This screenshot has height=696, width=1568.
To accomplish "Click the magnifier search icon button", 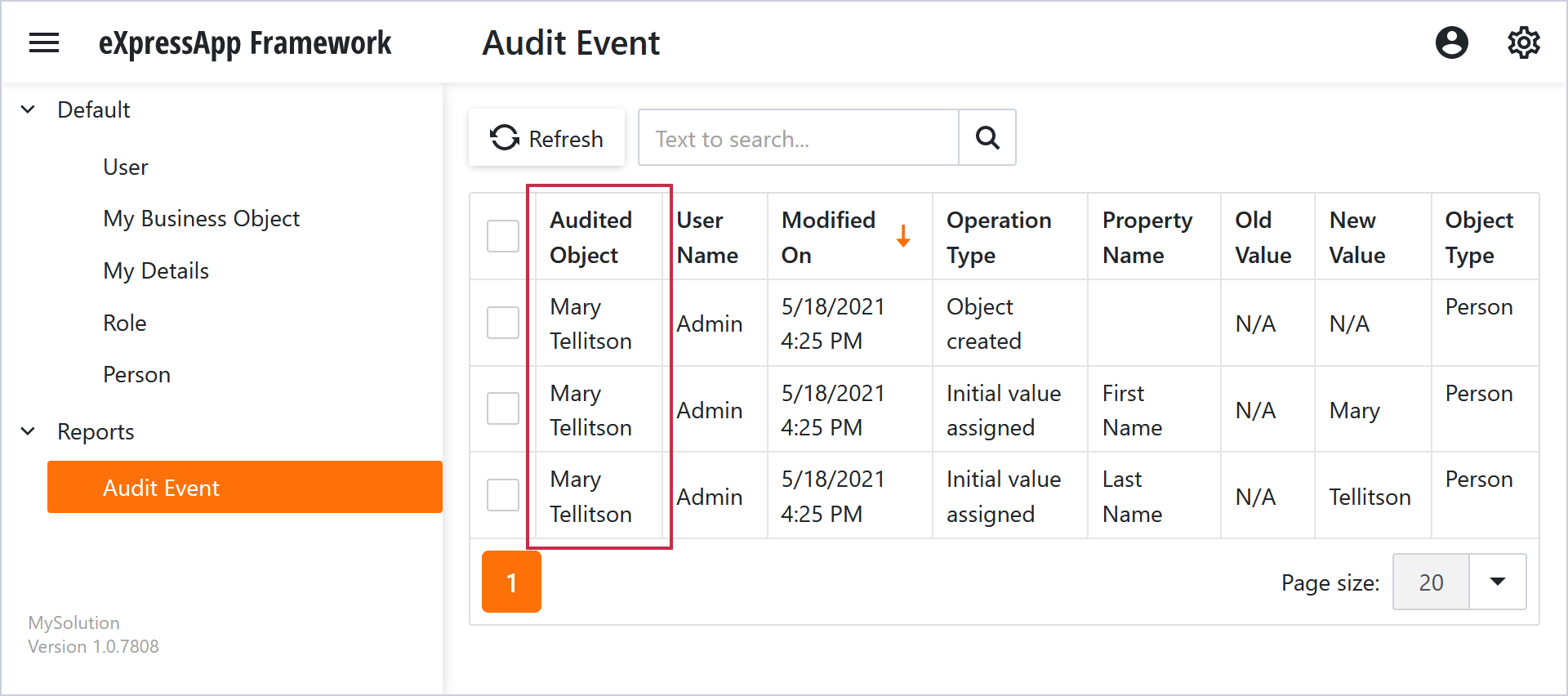I will [x=987, y=138].
